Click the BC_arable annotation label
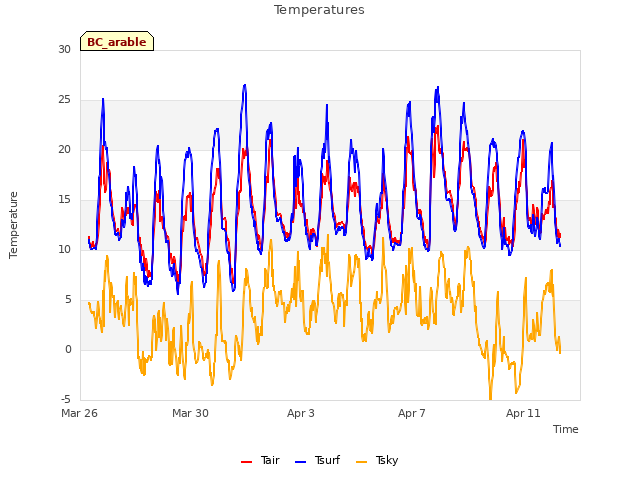The image size is (640, 480). coord(117,41)
